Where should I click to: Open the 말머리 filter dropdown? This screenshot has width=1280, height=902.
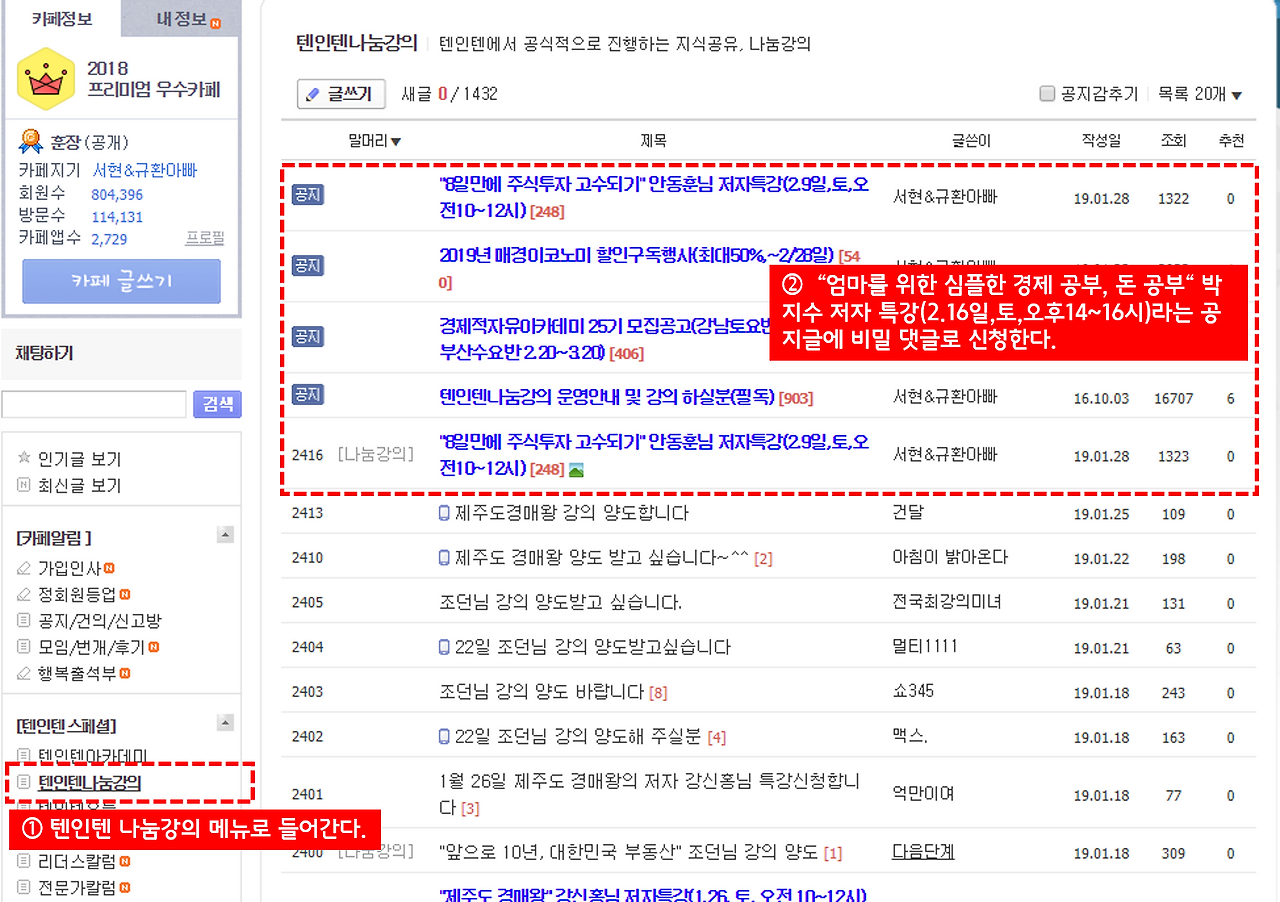pos(375,141)
